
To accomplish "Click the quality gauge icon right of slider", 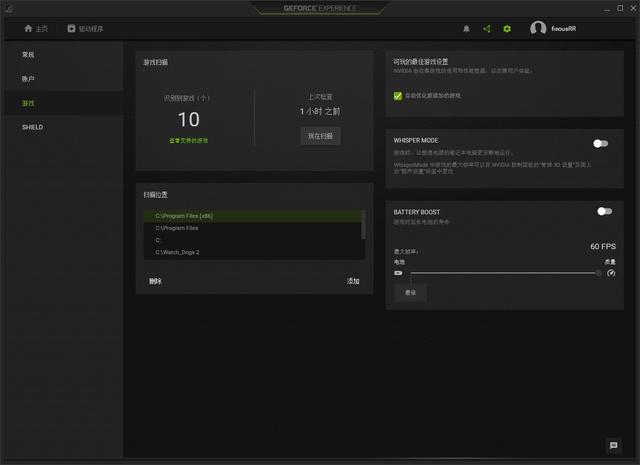I will (610, 272).
